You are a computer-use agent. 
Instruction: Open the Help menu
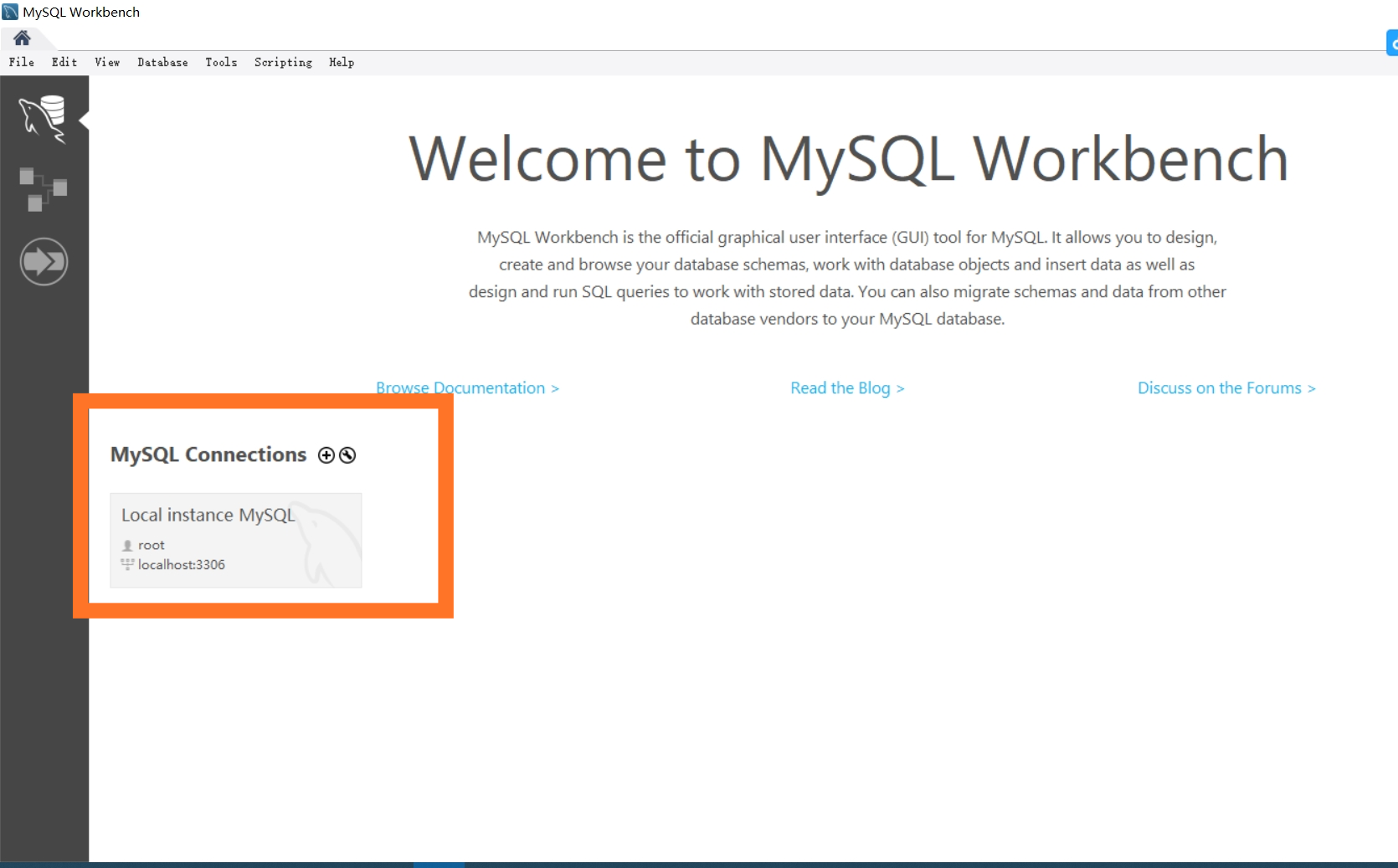coord(341,62)
